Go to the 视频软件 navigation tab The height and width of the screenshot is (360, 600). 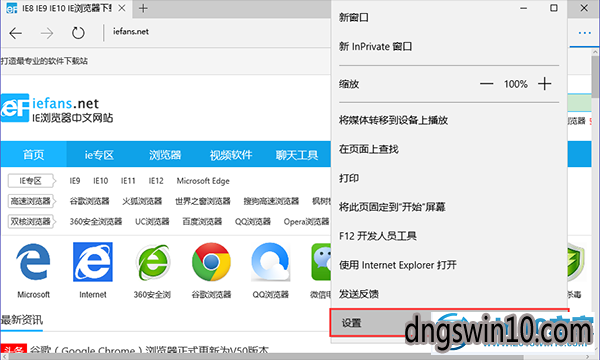231,155
